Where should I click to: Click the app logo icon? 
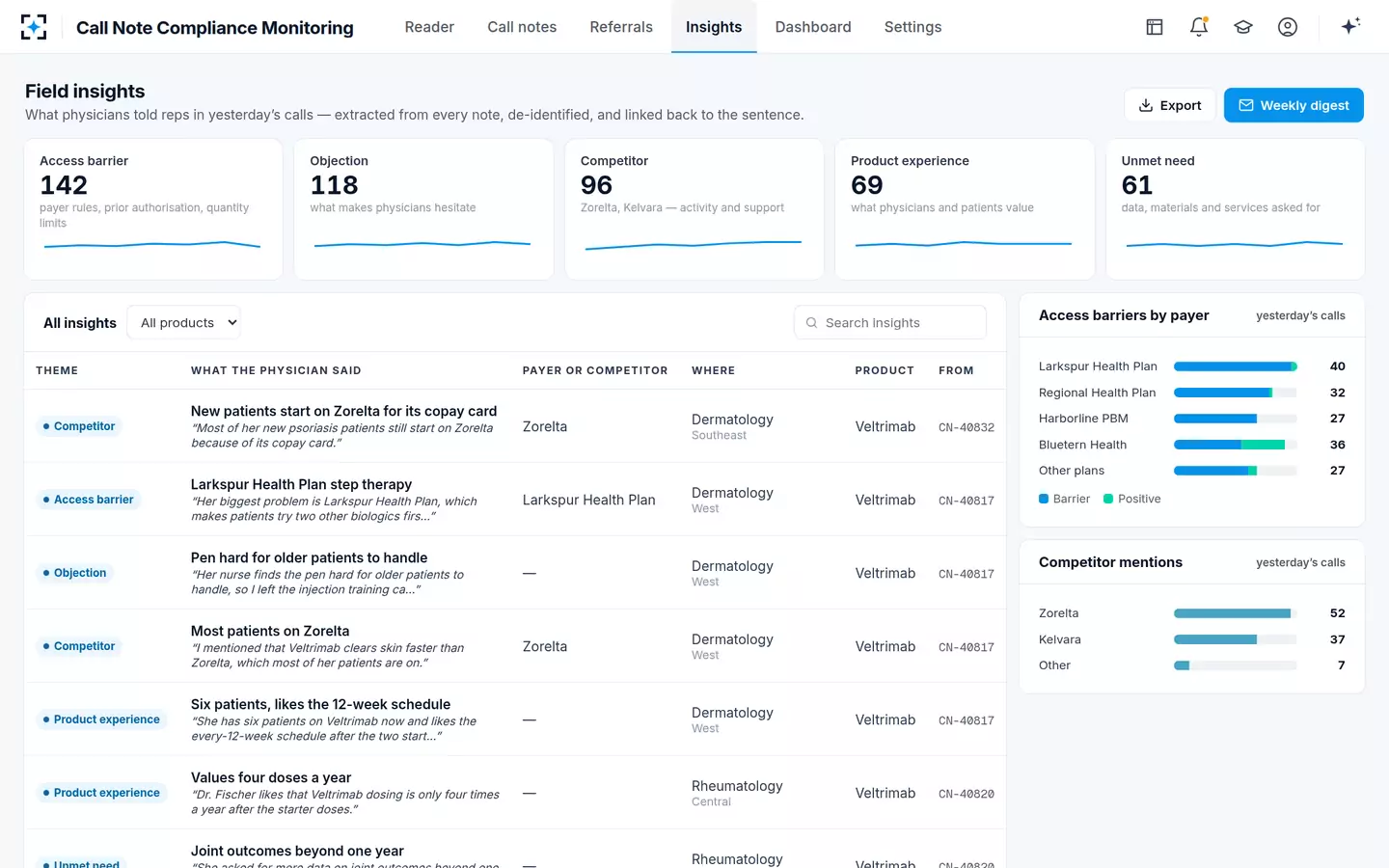(34, 27)
